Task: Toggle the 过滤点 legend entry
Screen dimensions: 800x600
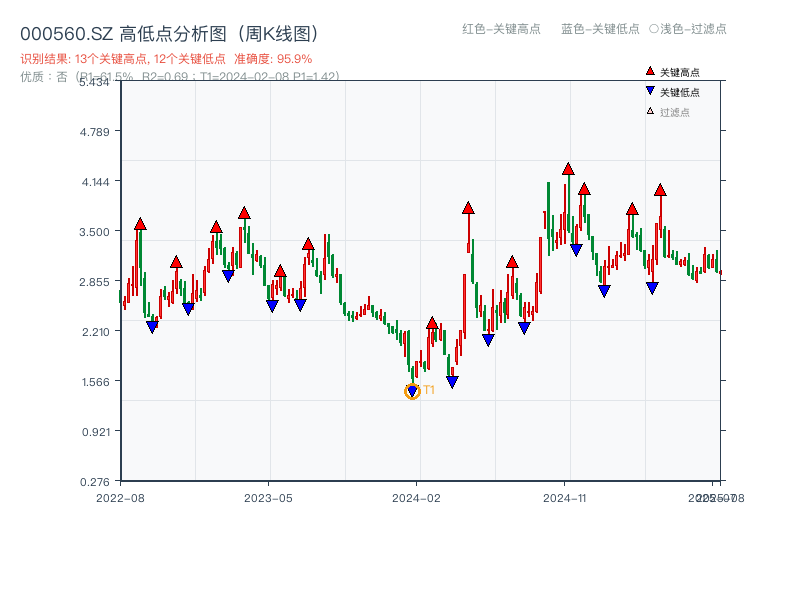Action: (668, 112)
